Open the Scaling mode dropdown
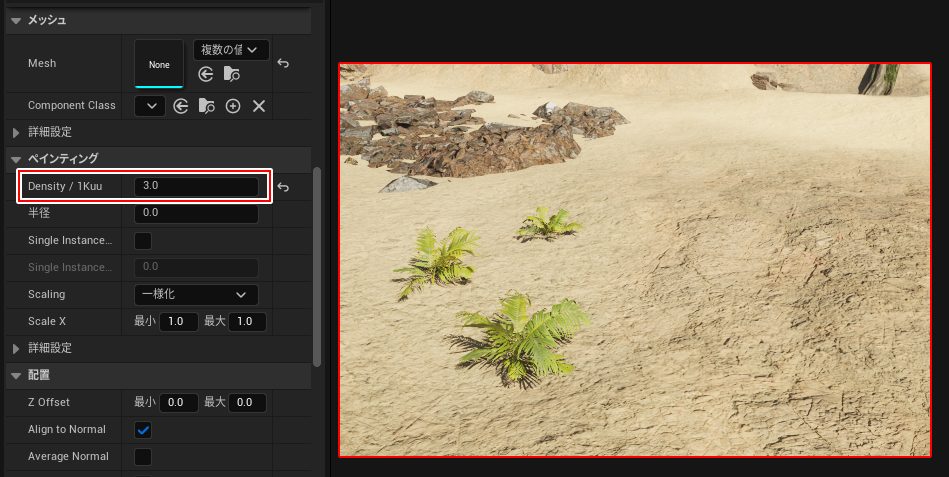This screenshot has height=477, width=949. tap(196, 295)
